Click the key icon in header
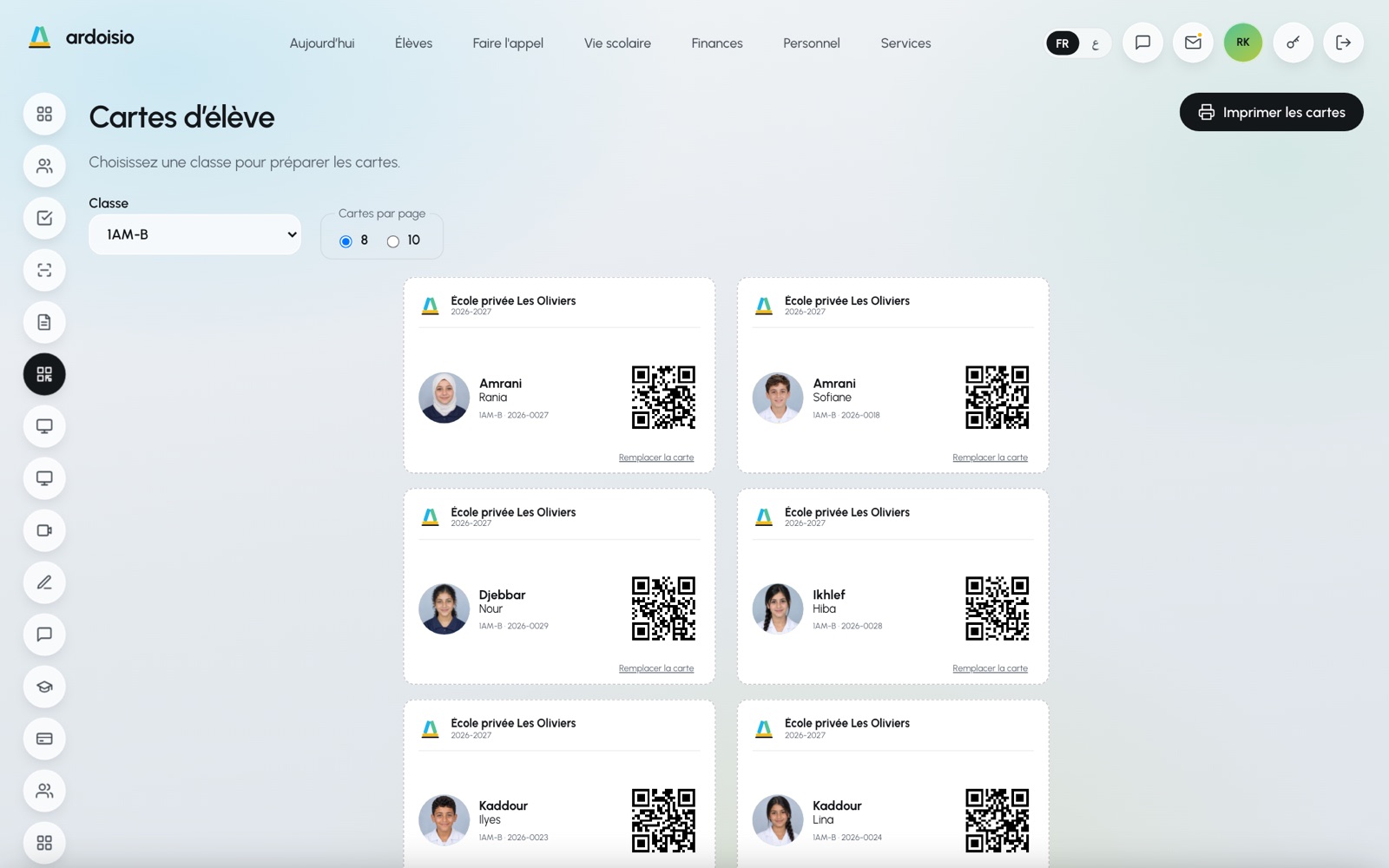 (x=1294, y=43)
